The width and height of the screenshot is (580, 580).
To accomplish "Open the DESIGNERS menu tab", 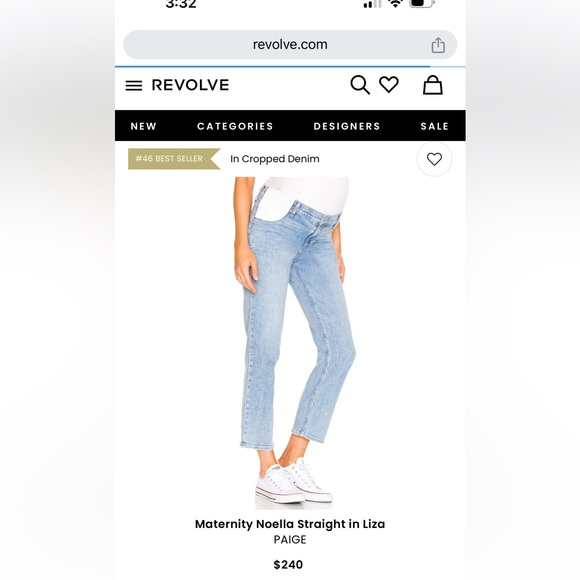I will click(x=347, y=126).
